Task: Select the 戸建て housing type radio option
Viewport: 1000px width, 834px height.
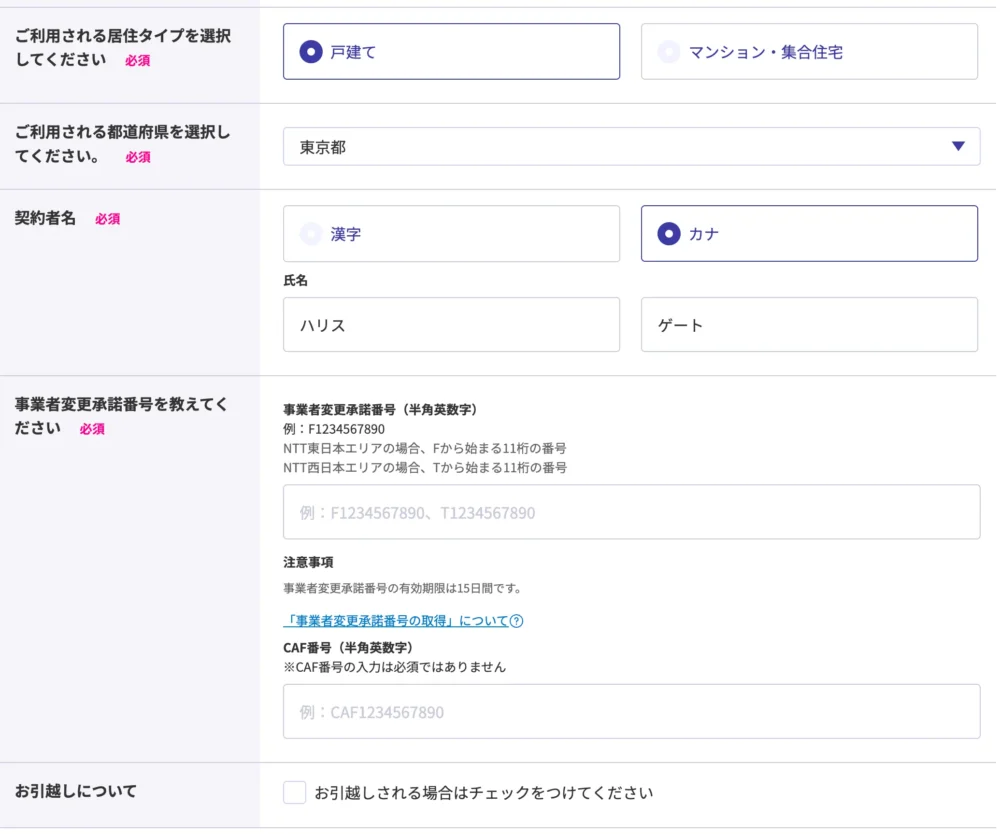Action: 452,52
